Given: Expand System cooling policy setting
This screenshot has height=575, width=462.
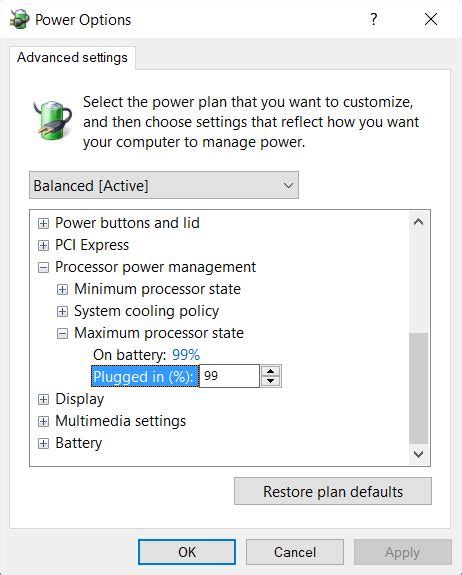Looking at the screenshot, I should (x=62, y=311).
